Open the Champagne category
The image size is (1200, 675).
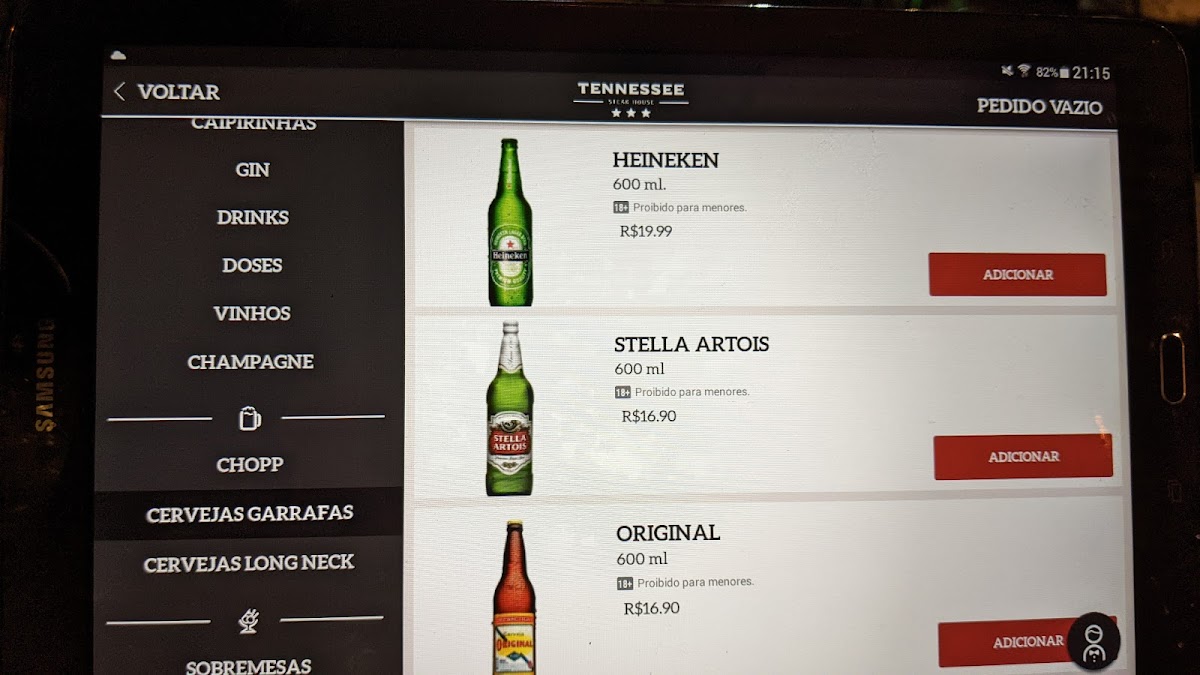click(x=251, y=362)
